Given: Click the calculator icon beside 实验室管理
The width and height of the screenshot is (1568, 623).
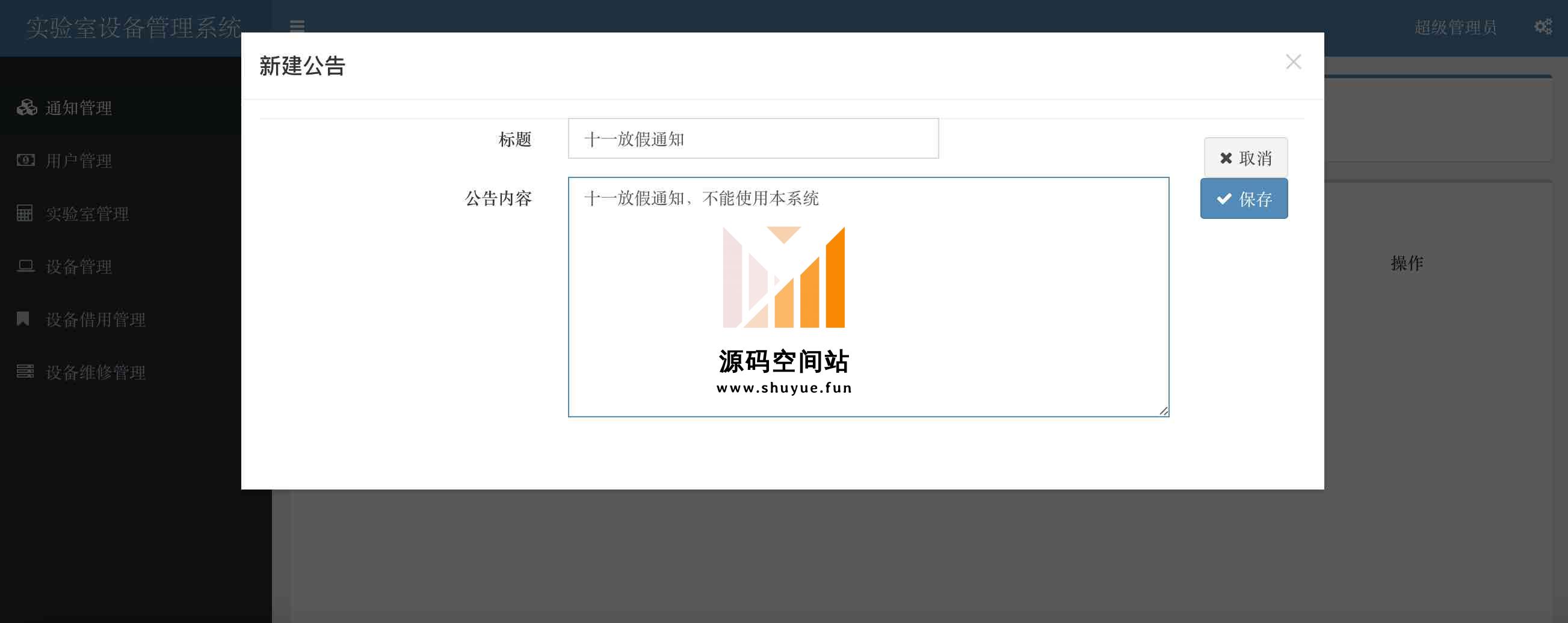Looking at the screenshot, I should click(24, 213).
